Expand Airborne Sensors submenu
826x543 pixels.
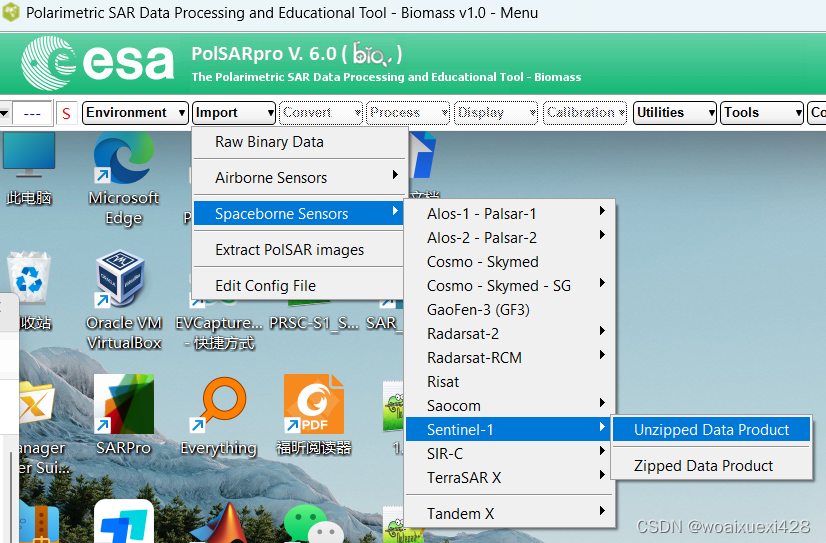click(299, 178)
